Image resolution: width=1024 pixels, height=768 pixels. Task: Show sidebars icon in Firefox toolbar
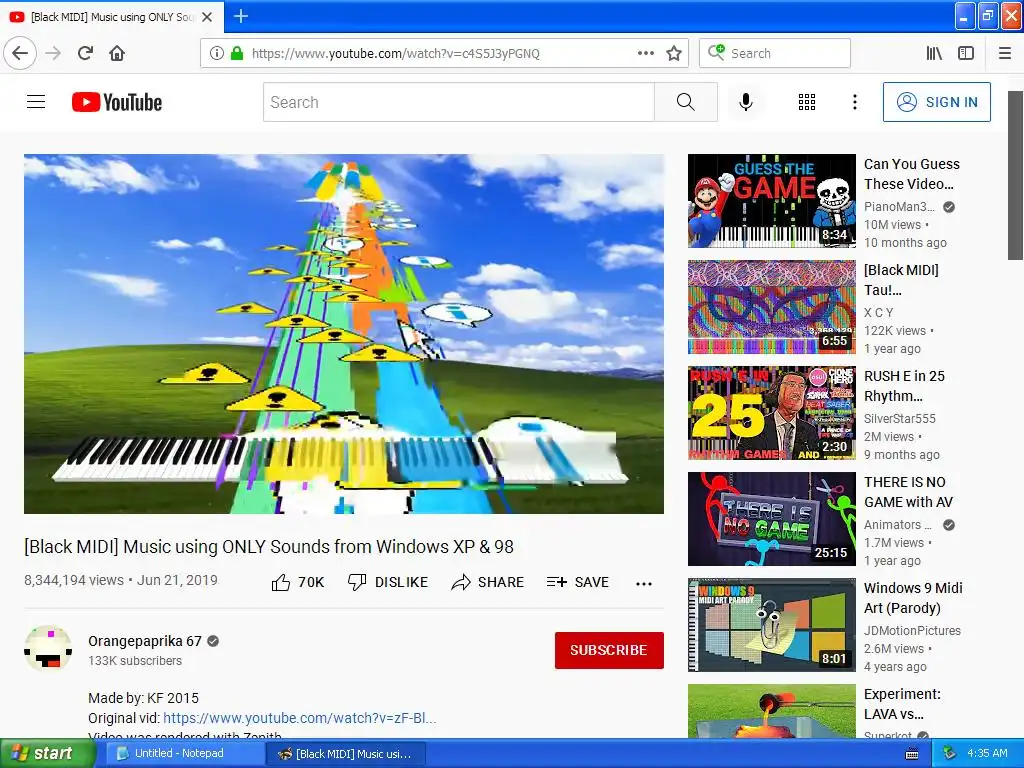[966, 53]
